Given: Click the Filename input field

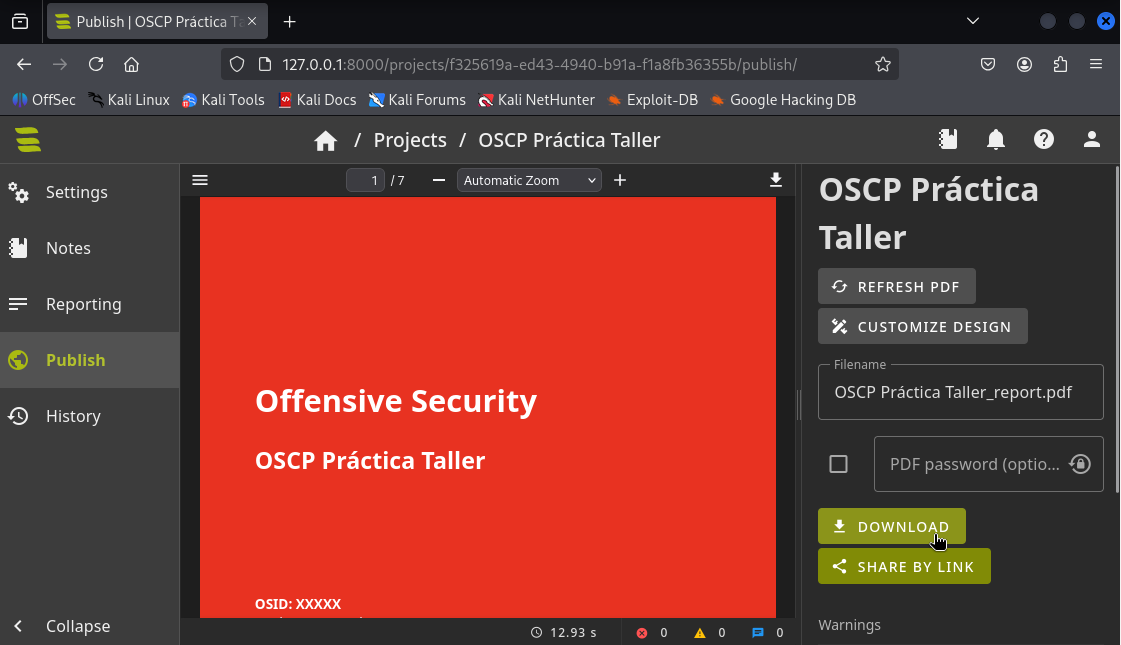Looking at the screenshot, I should (x=961, y=392).
